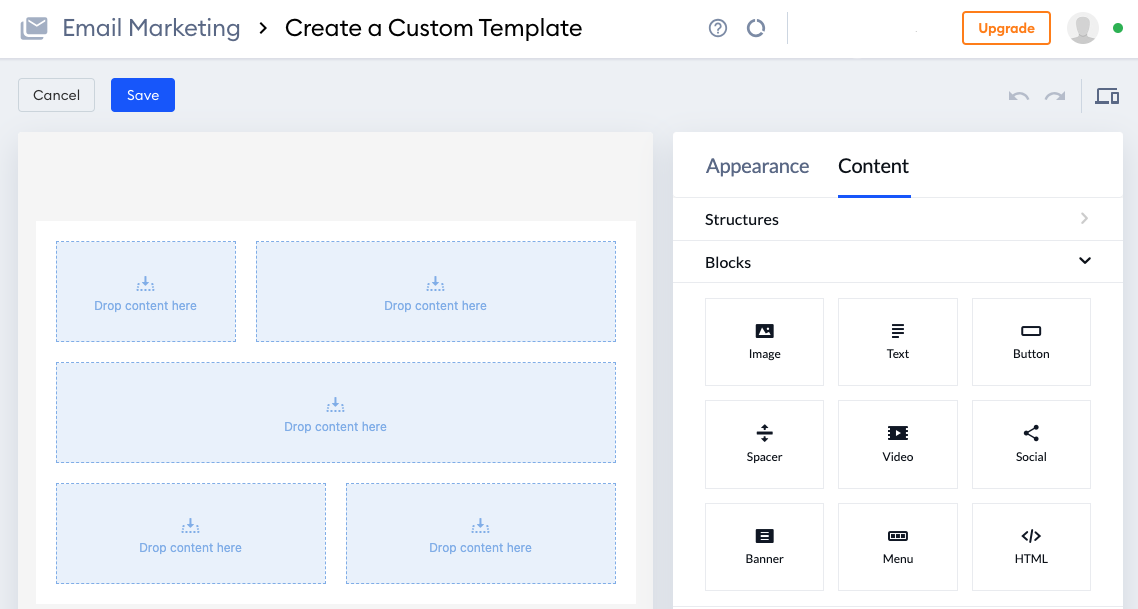Select the Image block
The image size is (1138, 609).
pyautogui.click(x=764, y=342)
